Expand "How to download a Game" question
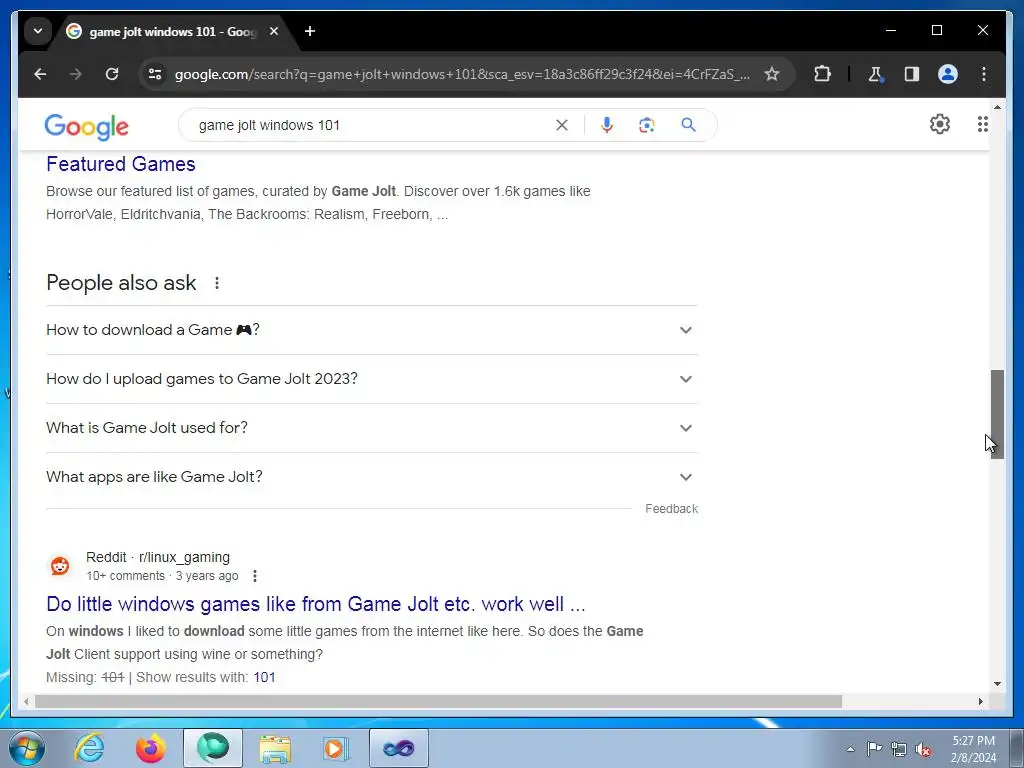The height and width of the screenshot is (768, 1024). tap(372, 330)
